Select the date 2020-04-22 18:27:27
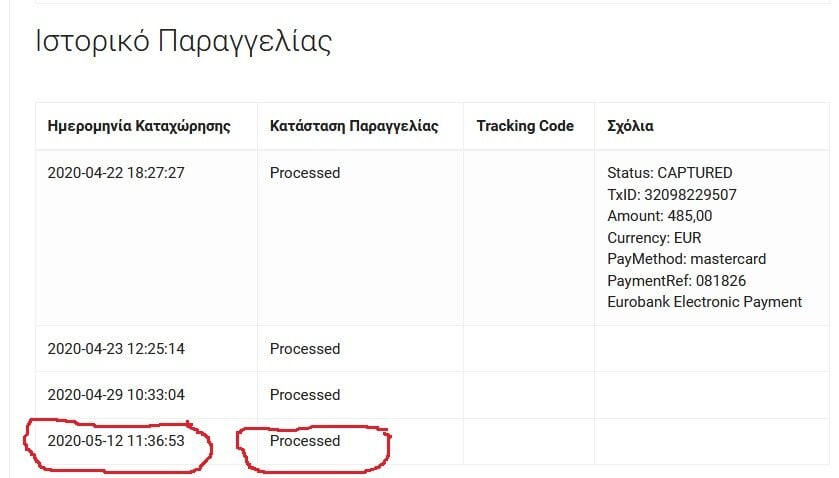839x478 pixels. pos(116,173)
